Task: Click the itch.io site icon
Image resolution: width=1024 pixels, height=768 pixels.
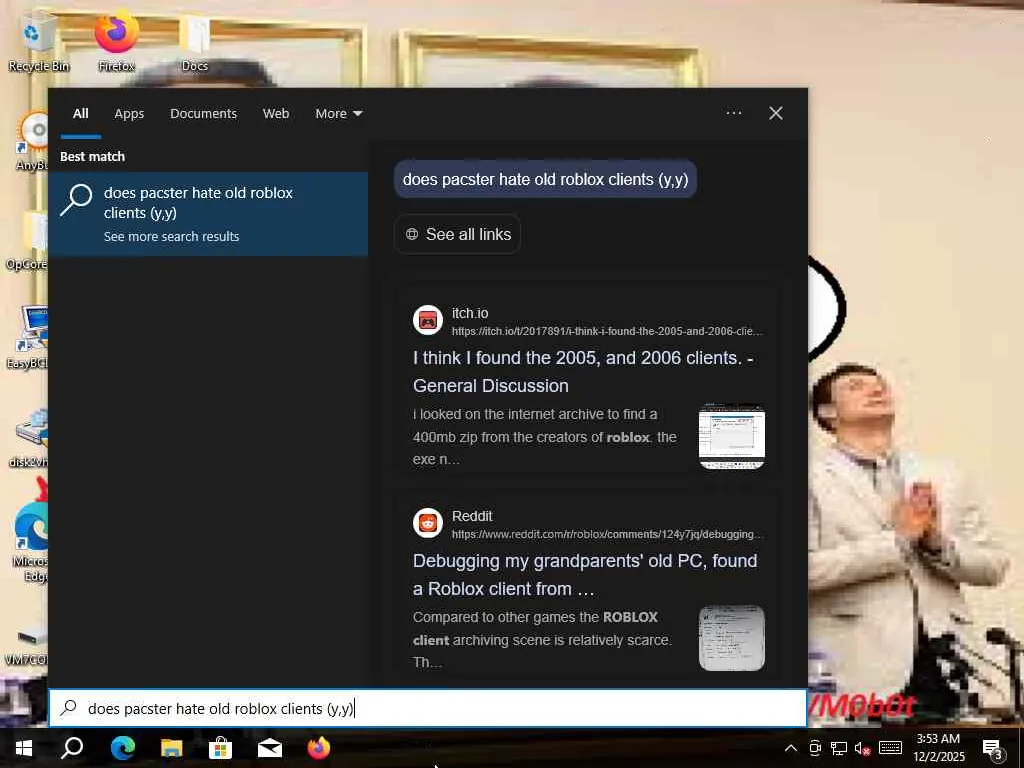Action: click(428, 321)
